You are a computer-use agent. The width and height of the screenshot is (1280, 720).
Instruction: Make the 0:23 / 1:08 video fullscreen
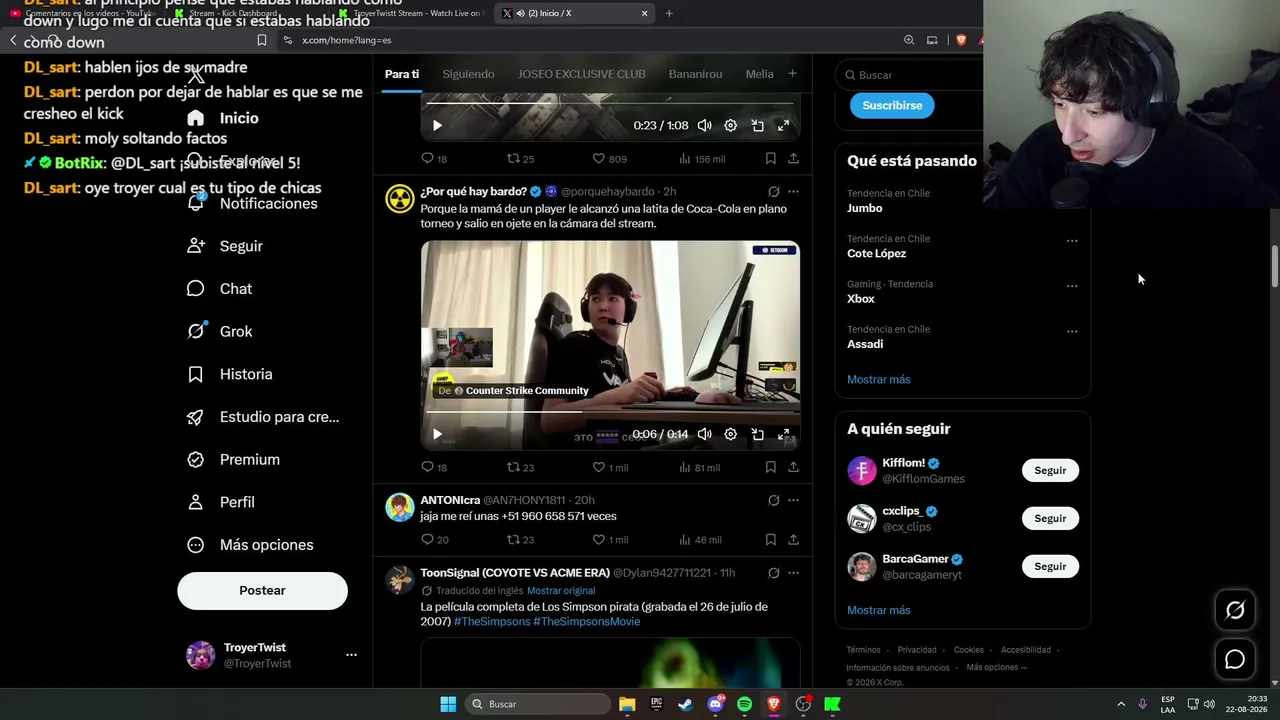[783, 126]
